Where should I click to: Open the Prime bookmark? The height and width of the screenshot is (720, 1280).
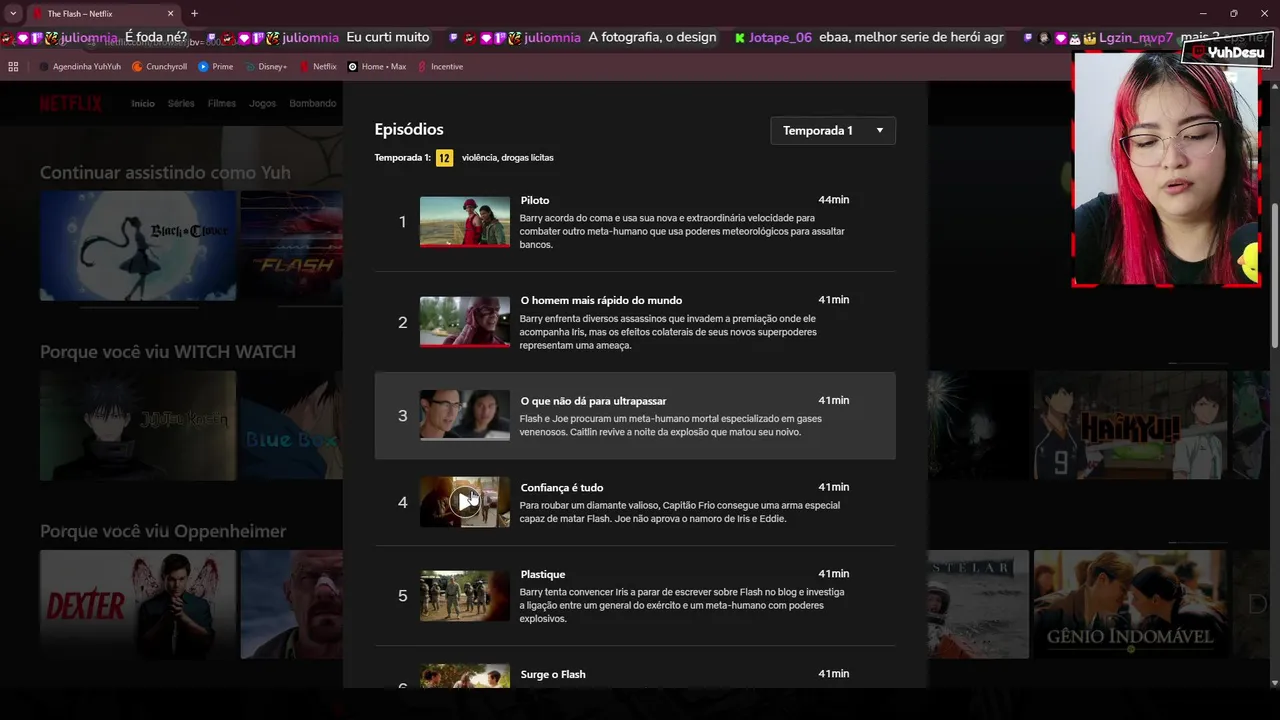(216, 67)
